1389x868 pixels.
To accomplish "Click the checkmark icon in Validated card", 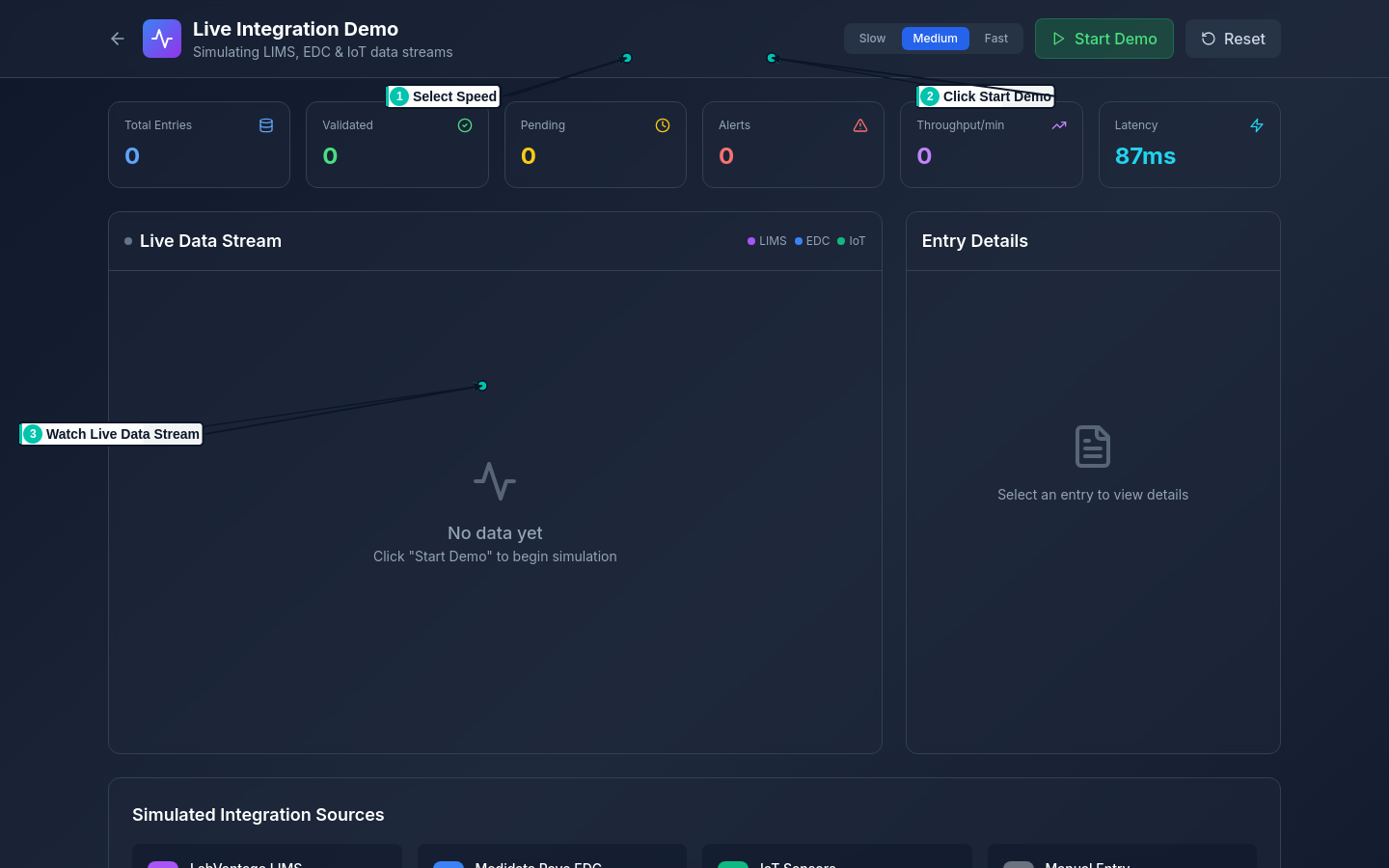I will click(465, 125).
